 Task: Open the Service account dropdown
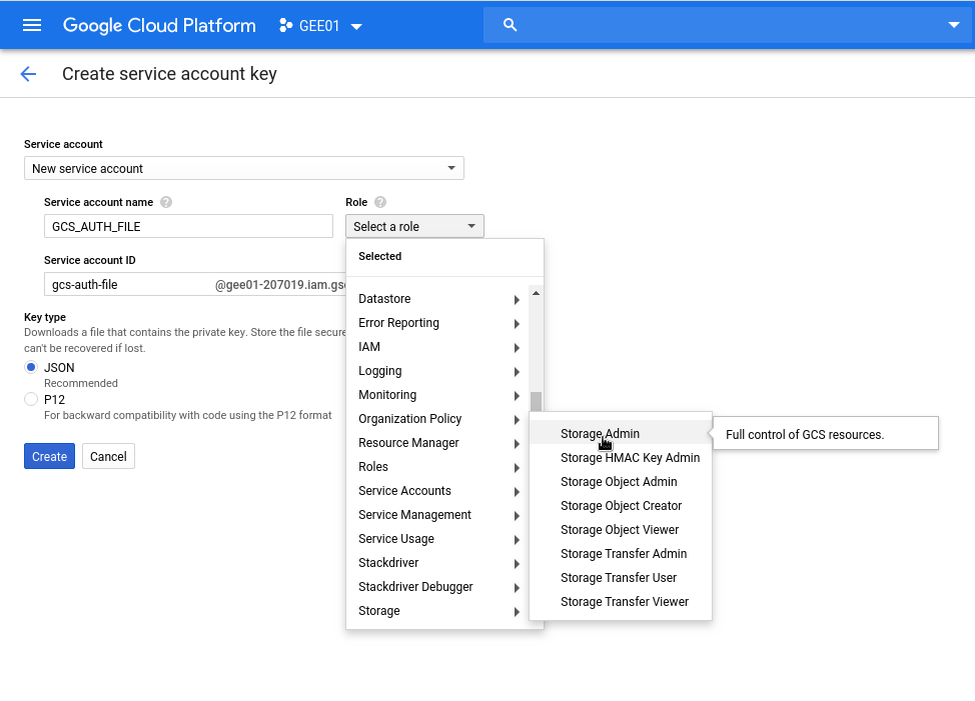pos(244,167)
